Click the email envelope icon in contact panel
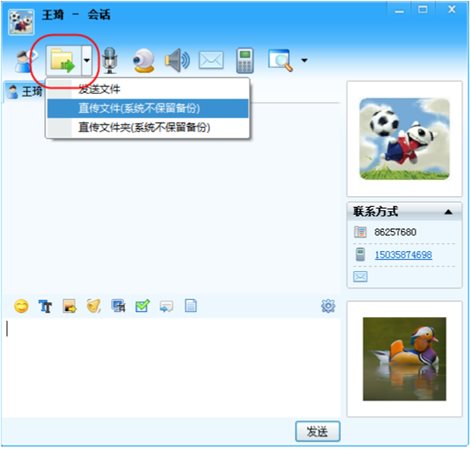Screen dimensions: 470x450 (360, 277)
